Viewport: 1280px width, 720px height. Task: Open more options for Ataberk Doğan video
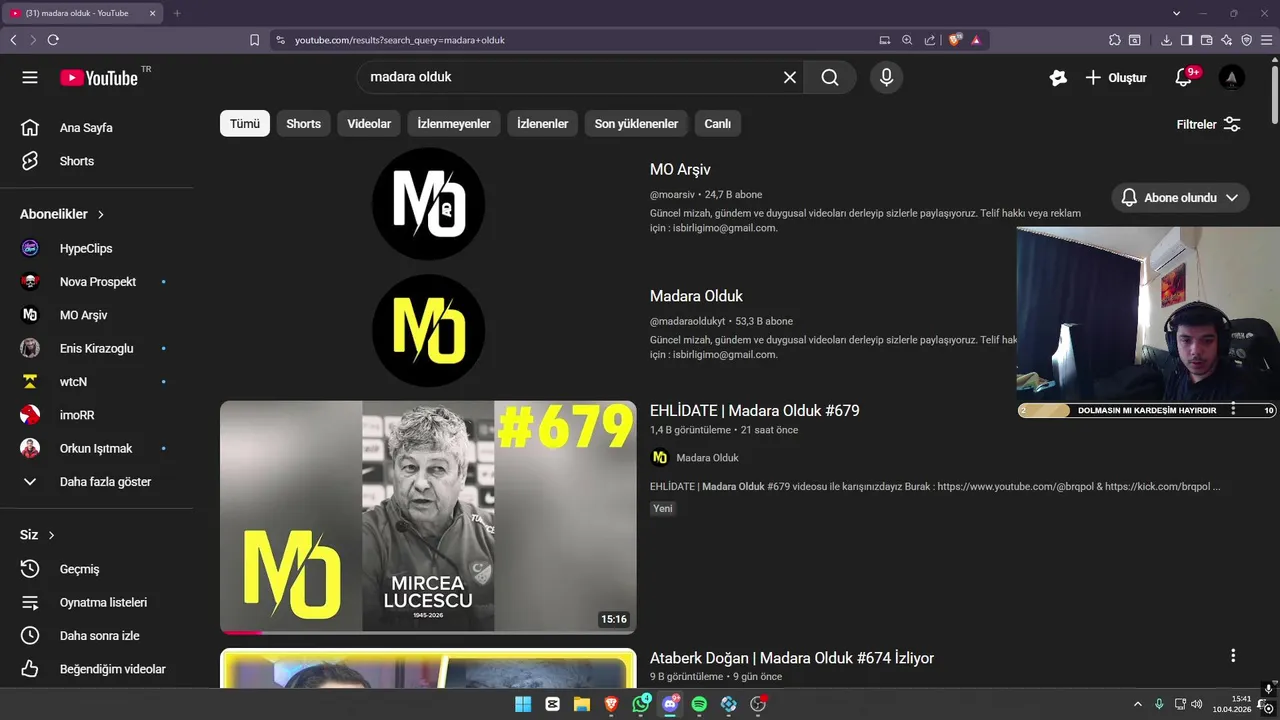pyautogui.click(x=1233, y=656)
